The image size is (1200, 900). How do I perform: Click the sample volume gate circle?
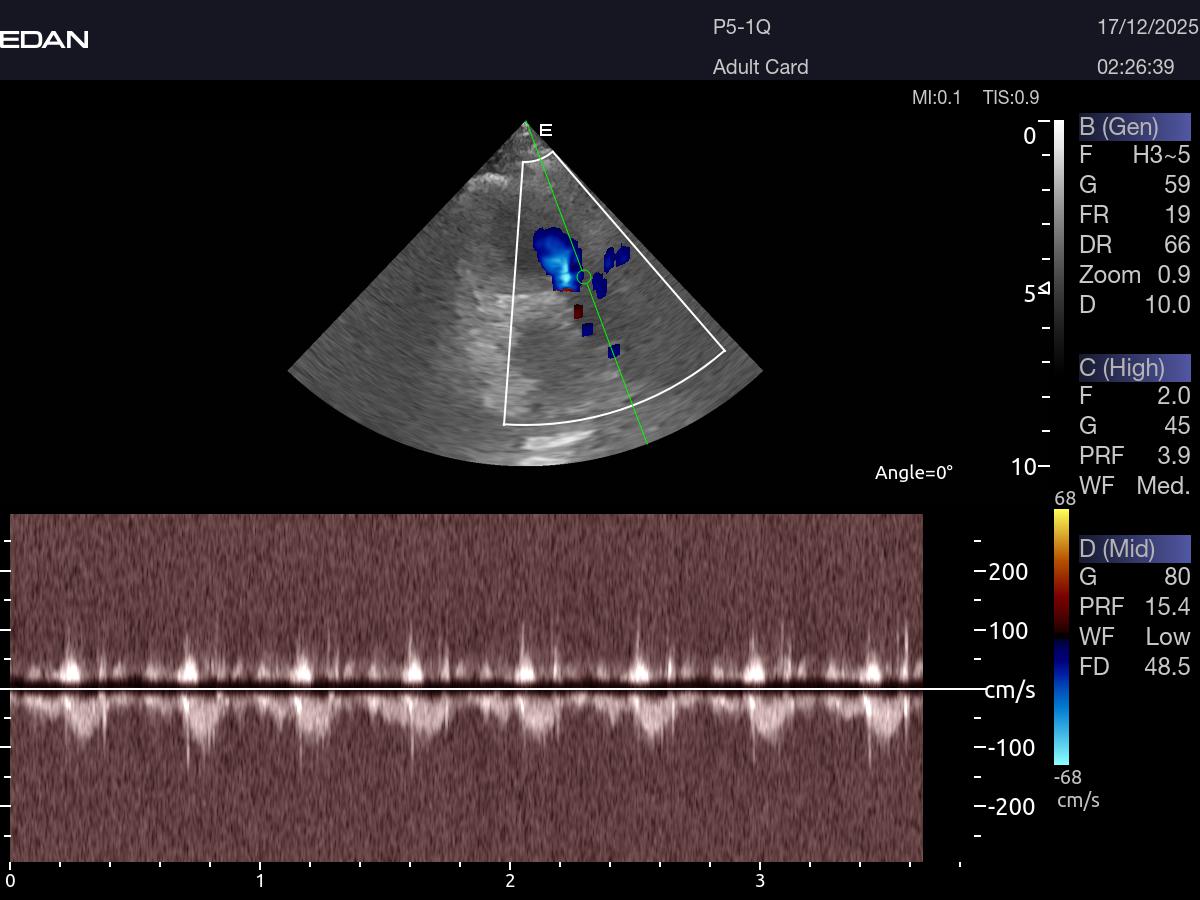tap(583, 277)
